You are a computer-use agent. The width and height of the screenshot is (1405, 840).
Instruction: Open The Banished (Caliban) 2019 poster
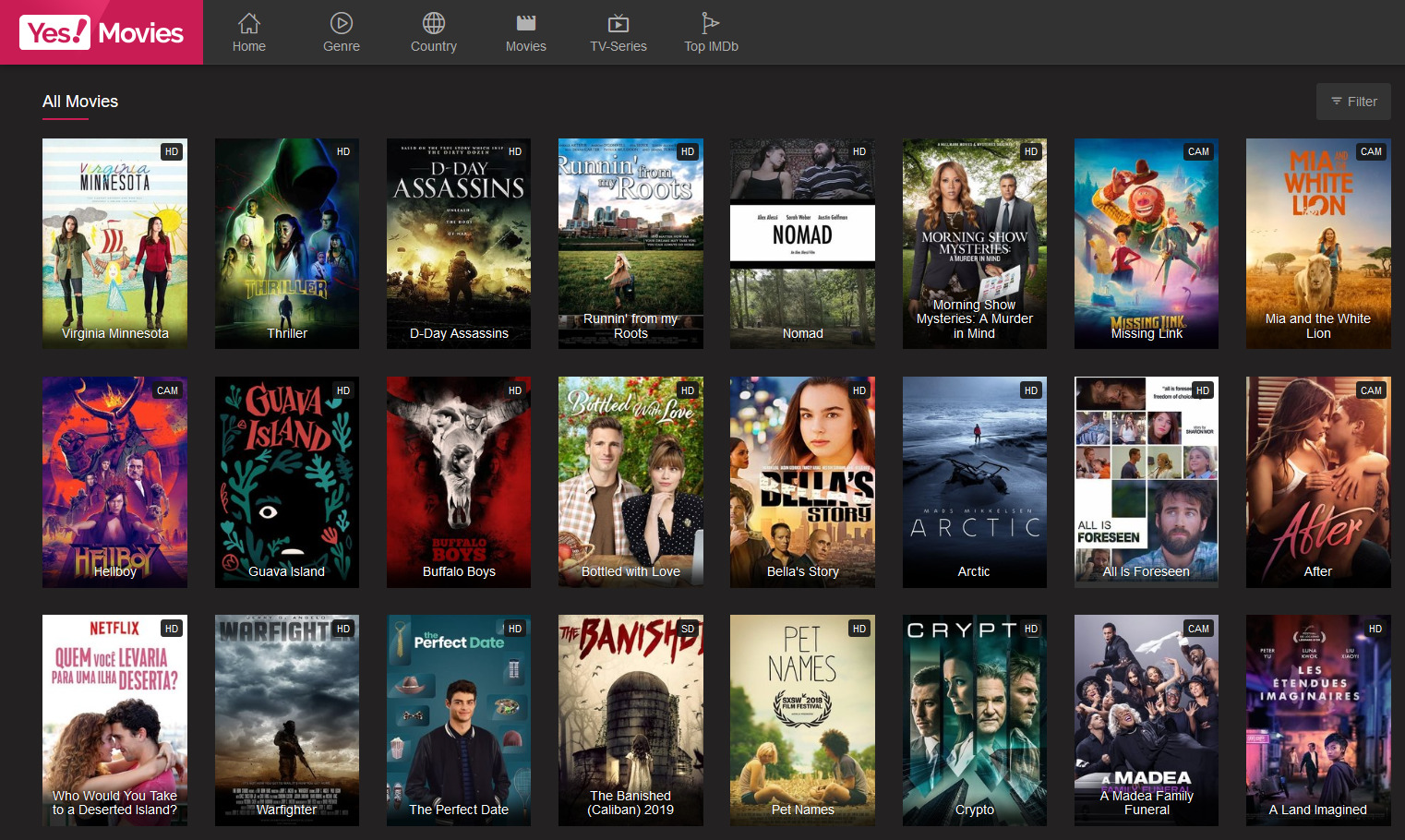630,720
